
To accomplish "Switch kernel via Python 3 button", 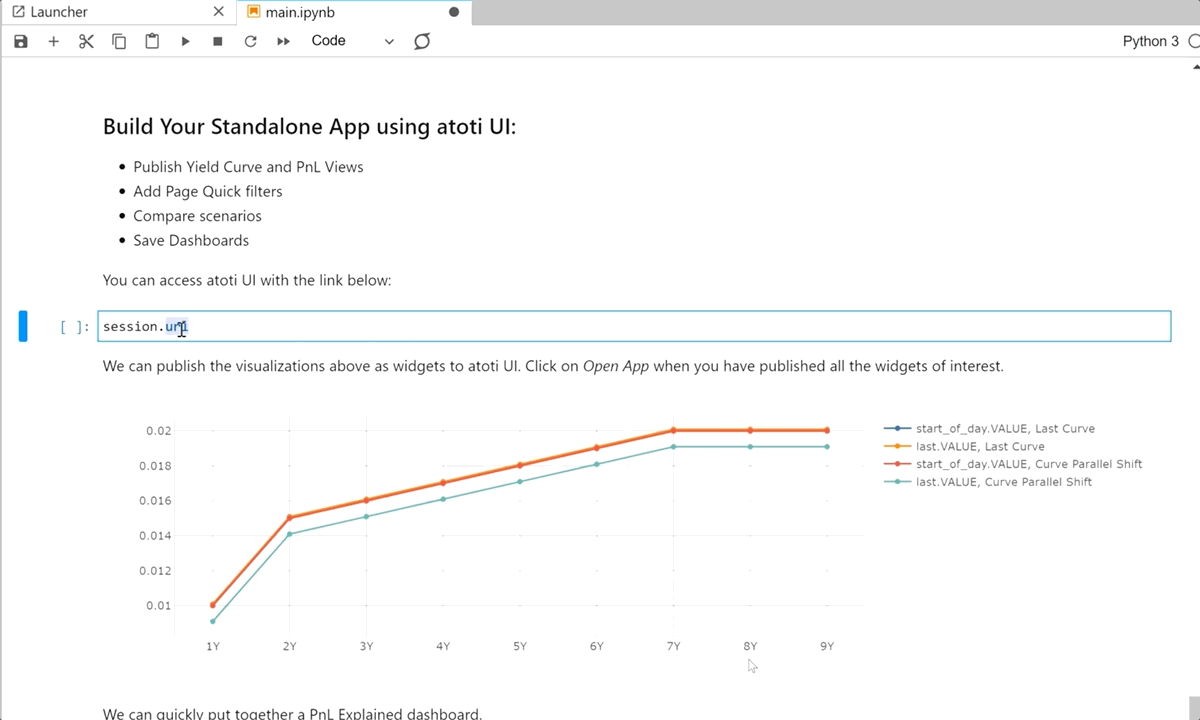I will pos(1150,41).
